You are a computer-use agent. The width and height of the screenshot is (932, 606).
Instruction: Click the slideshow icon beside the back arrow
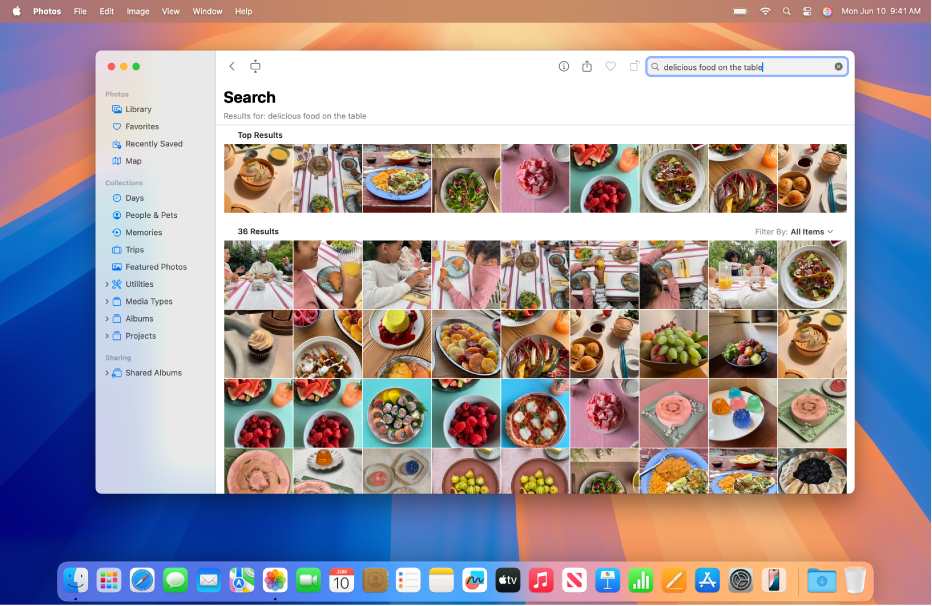[255, 66]
